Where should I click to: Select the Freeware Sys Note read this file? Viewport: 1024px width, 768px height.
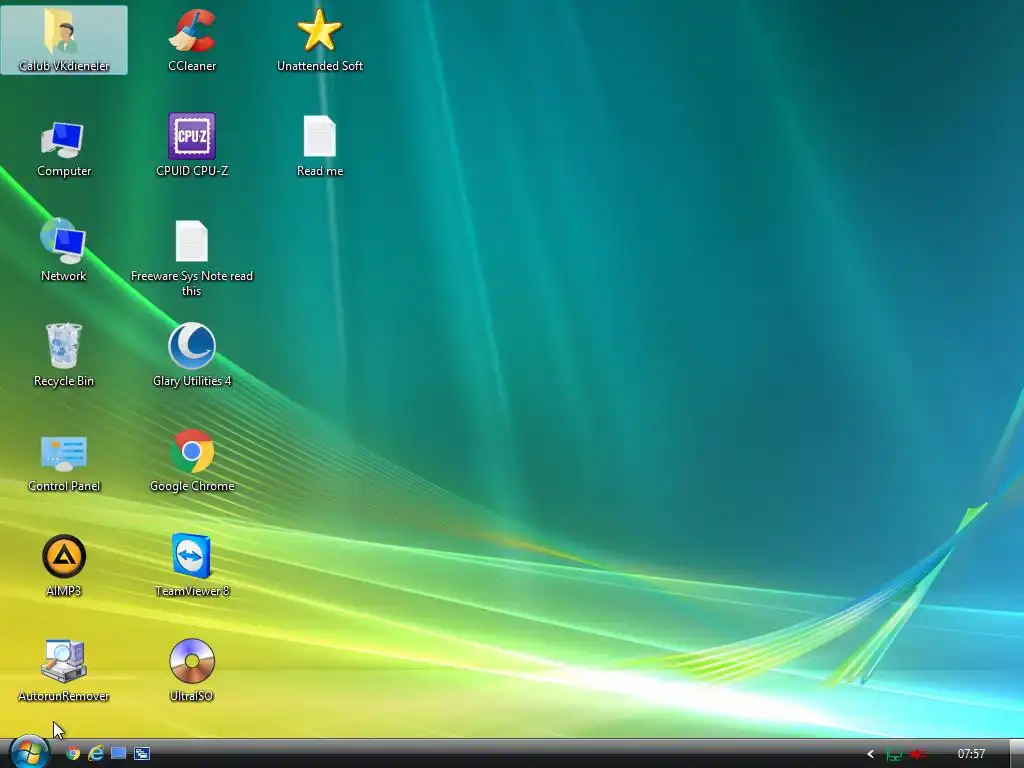tap(191, 259)
